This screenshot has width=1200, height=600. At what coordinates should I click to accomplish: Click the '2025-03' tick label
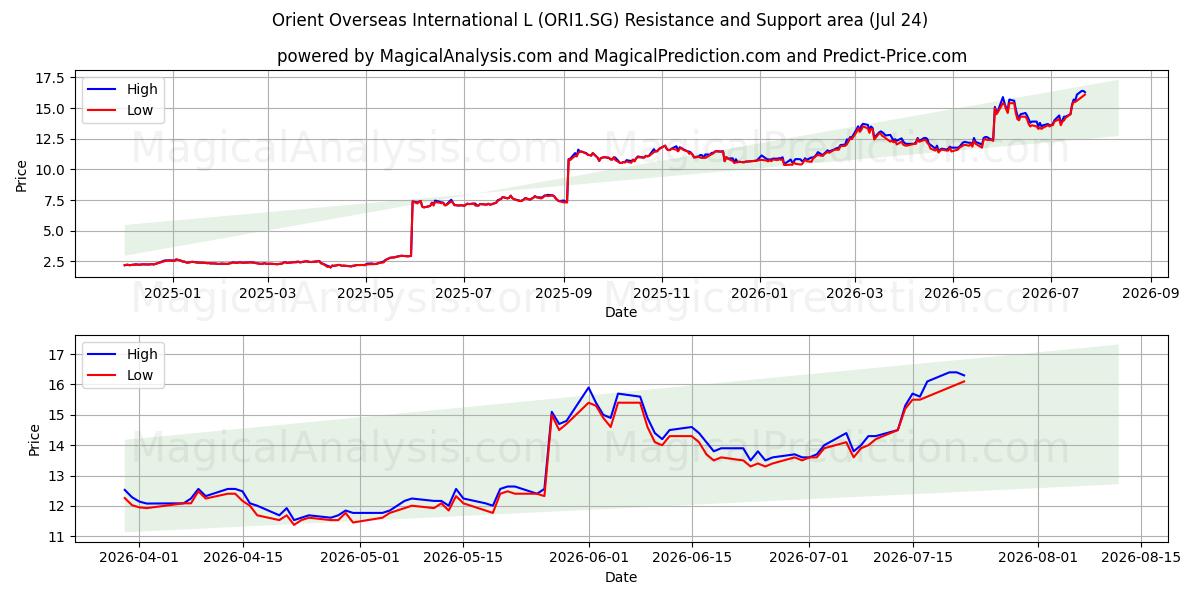(270, 293)
